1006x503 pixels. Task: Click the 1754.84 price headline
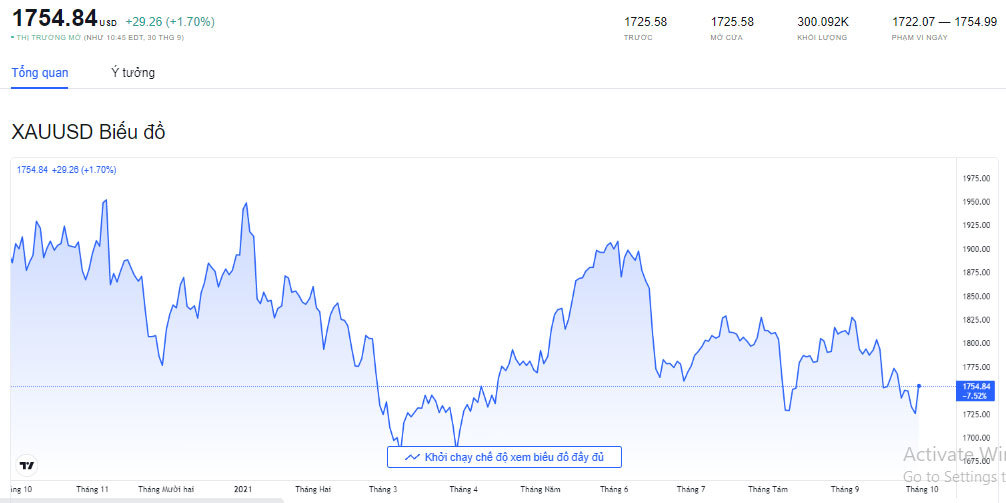pyautogui.click(x=54, y=18)
